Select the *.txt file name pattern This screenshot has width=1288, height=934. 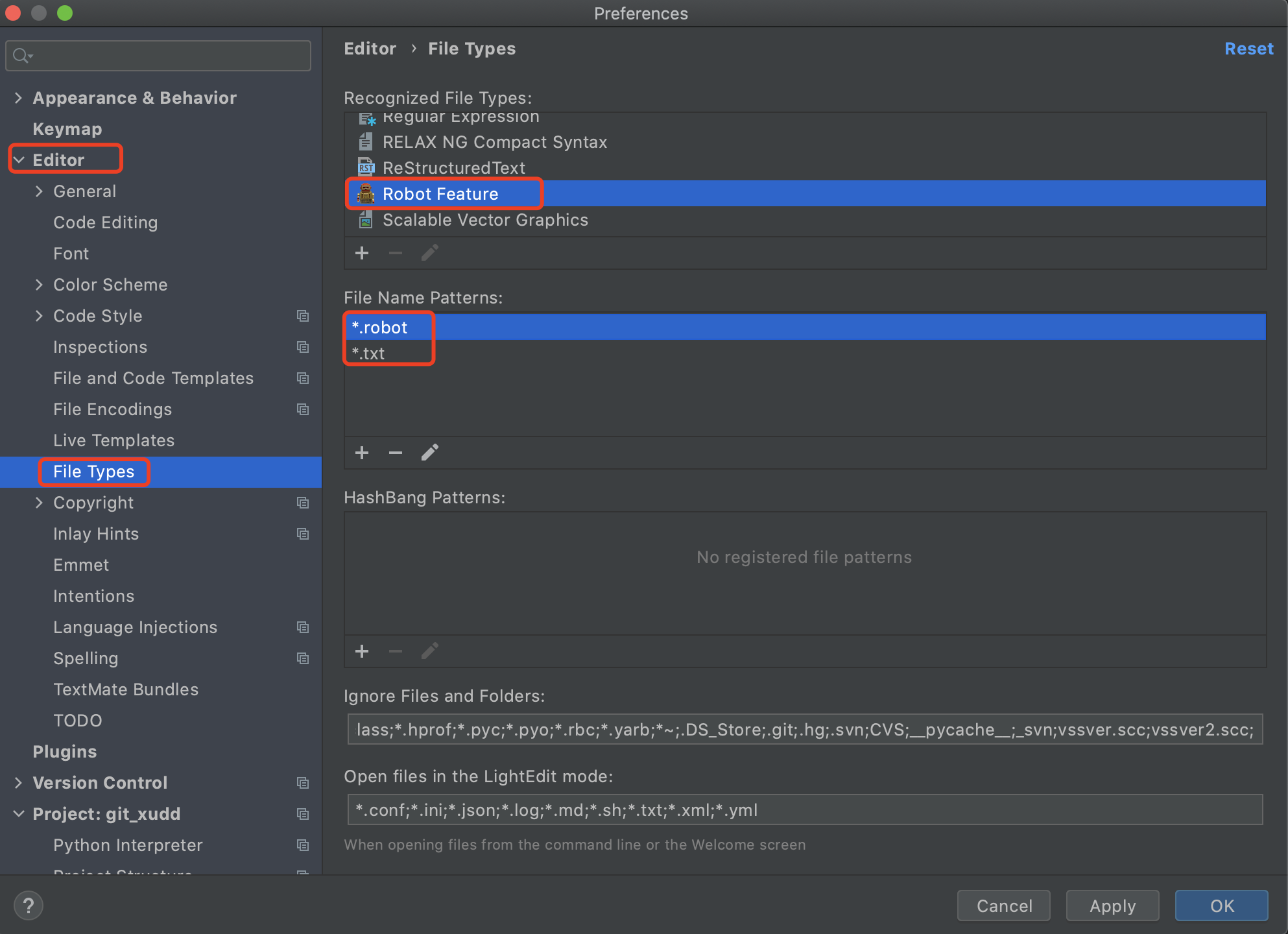[368, 353]
